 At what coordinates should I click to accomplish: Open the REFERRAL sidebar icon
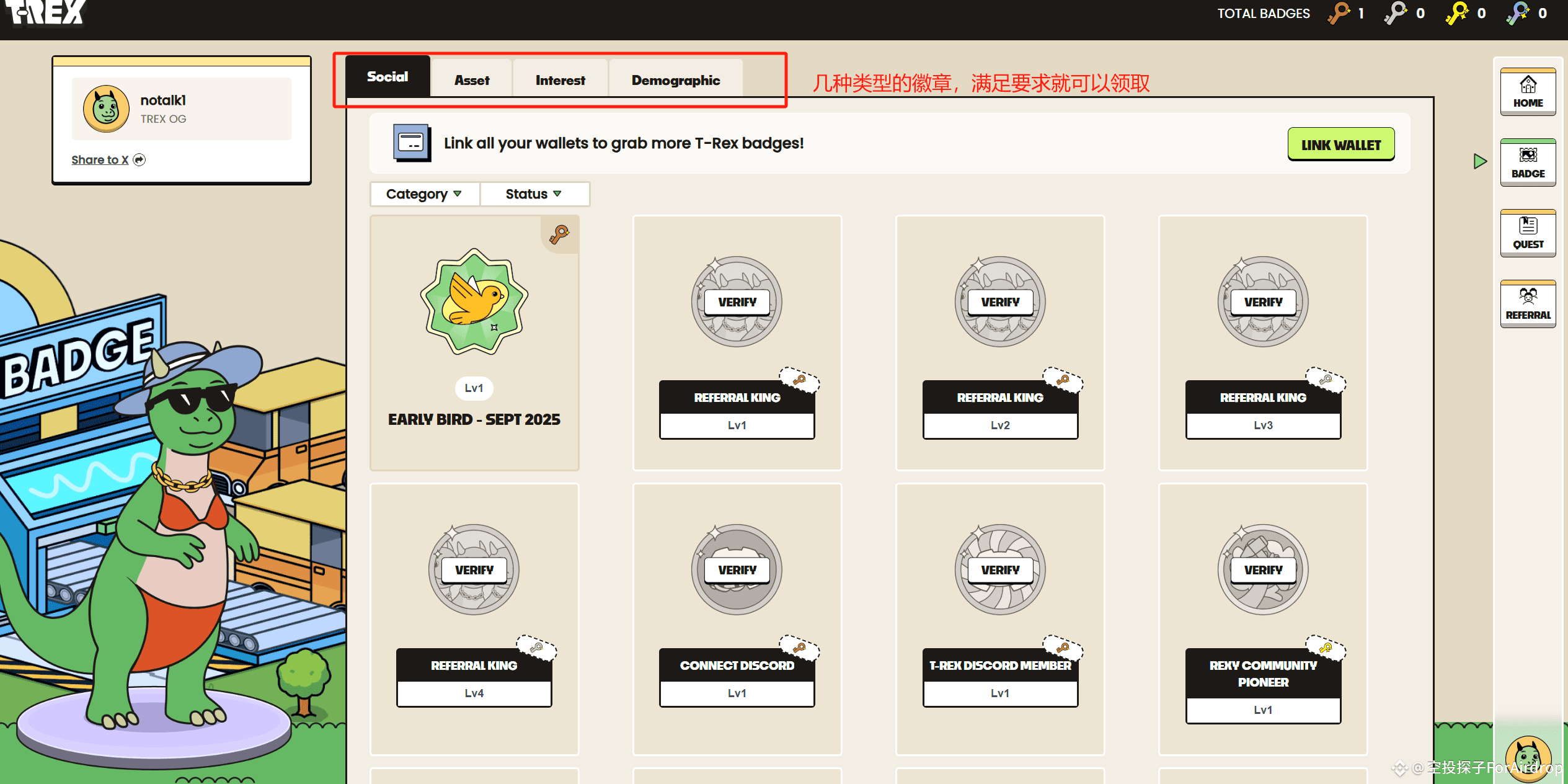[1528, 304]
